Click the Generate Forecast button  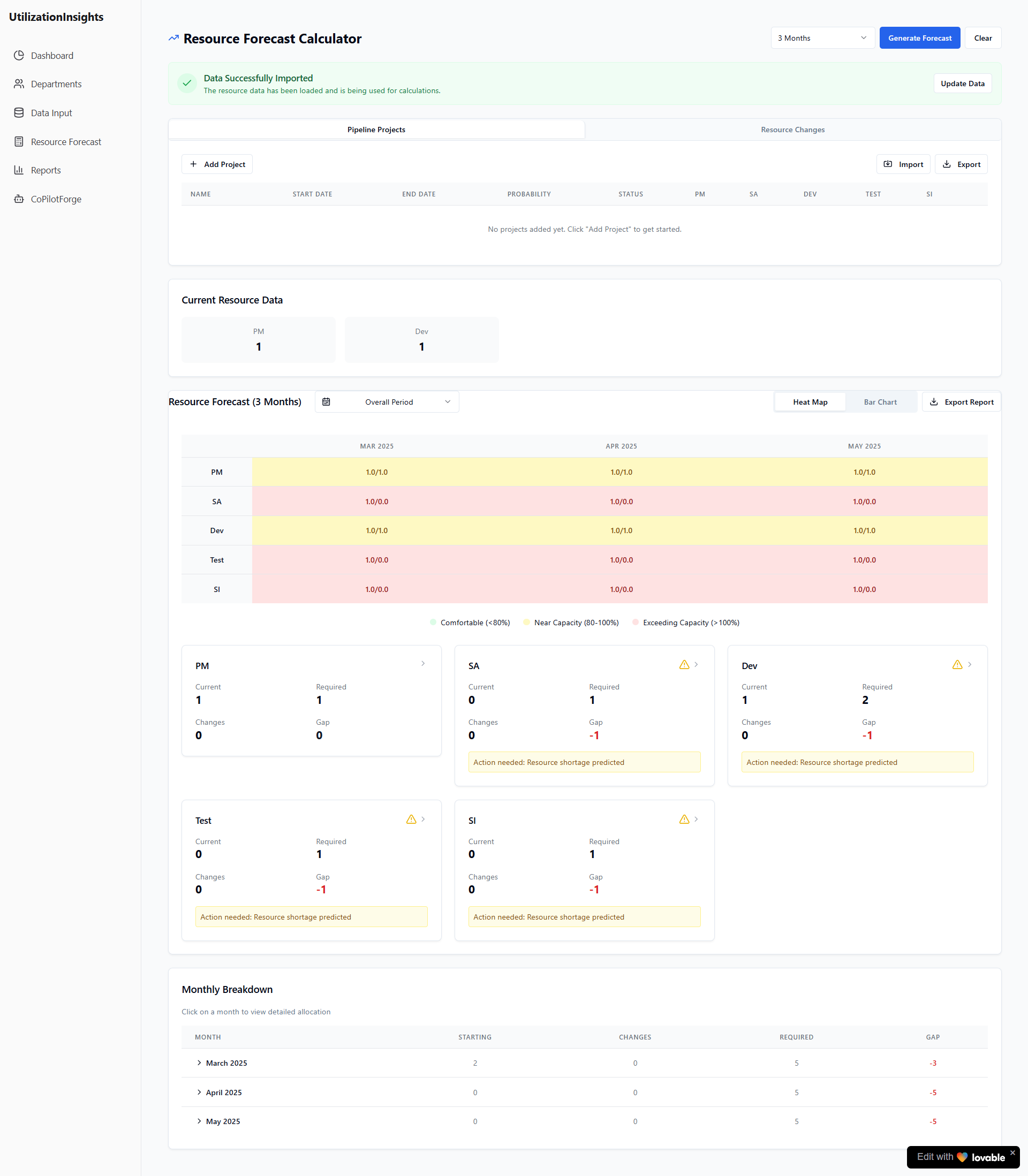coord(919,38)
